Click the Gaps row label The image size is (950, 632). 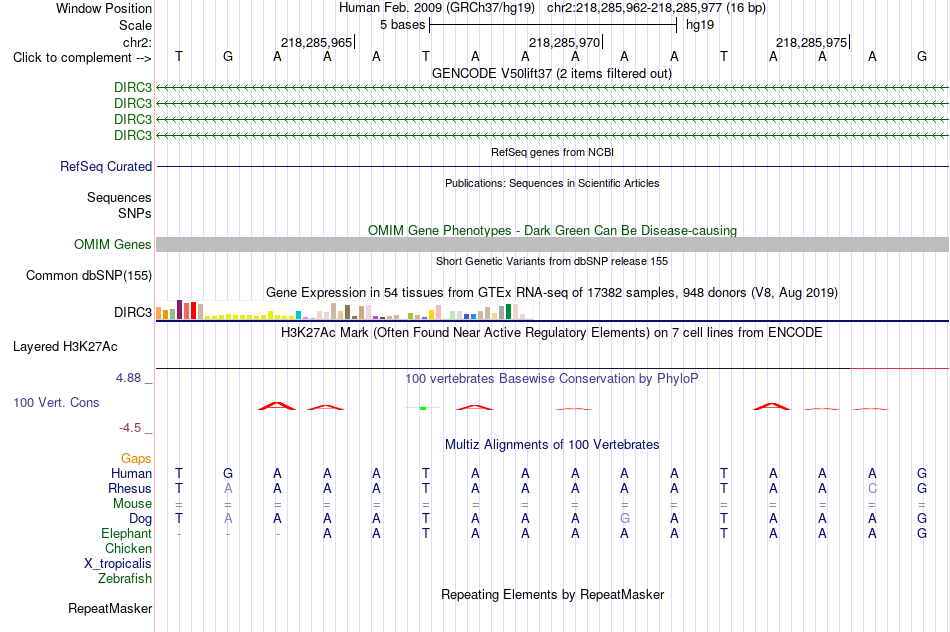click(x=136, y=459)
